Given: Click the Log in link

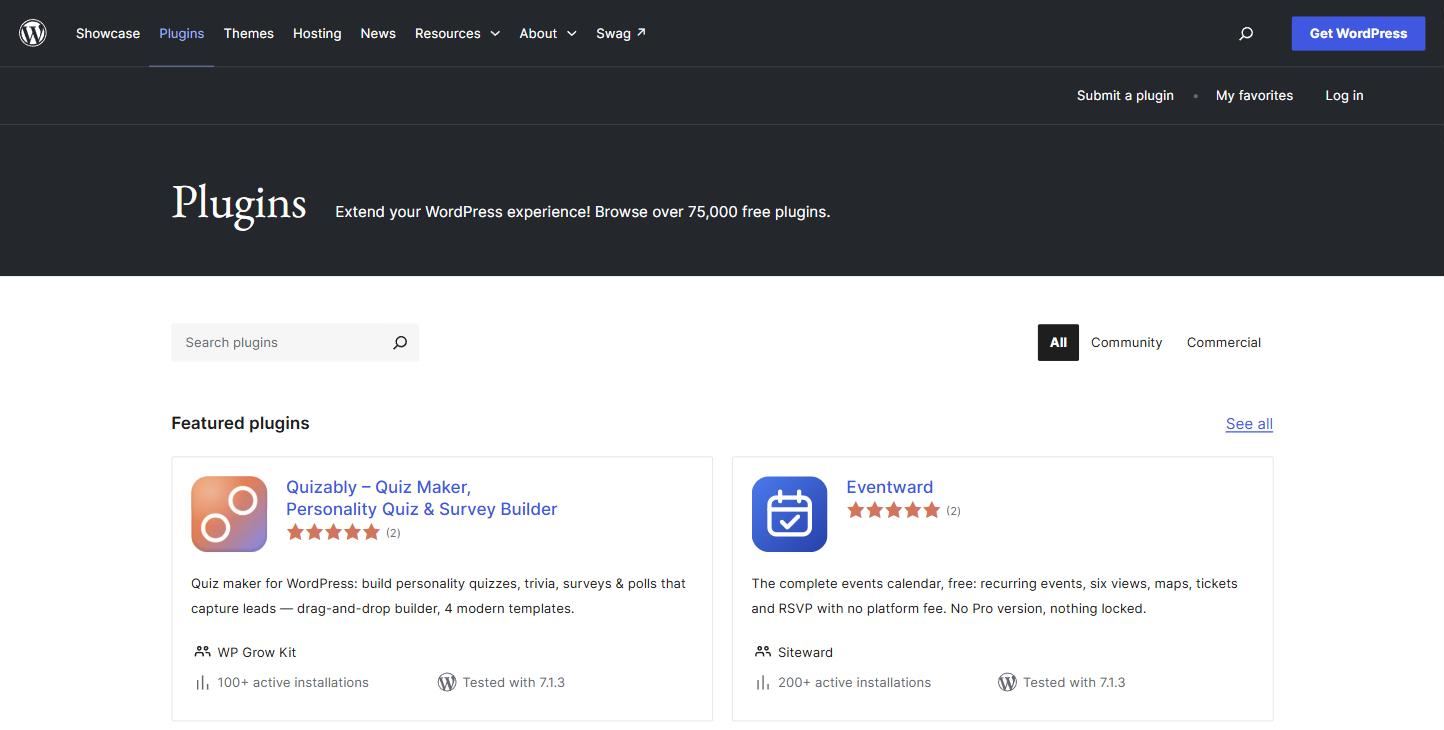Looking at the screenshot, I should 1344,95.
